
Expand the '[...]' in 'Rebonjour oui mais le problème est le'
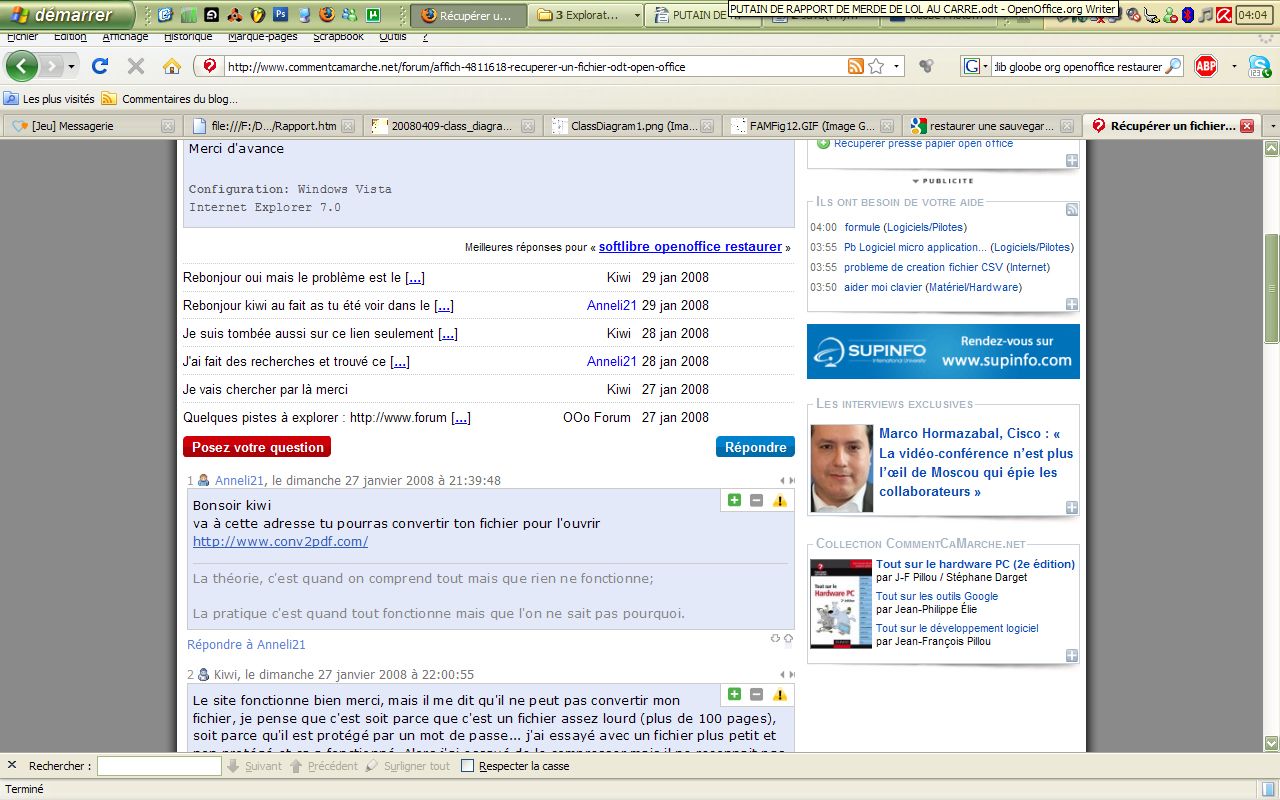coord(414,278)
